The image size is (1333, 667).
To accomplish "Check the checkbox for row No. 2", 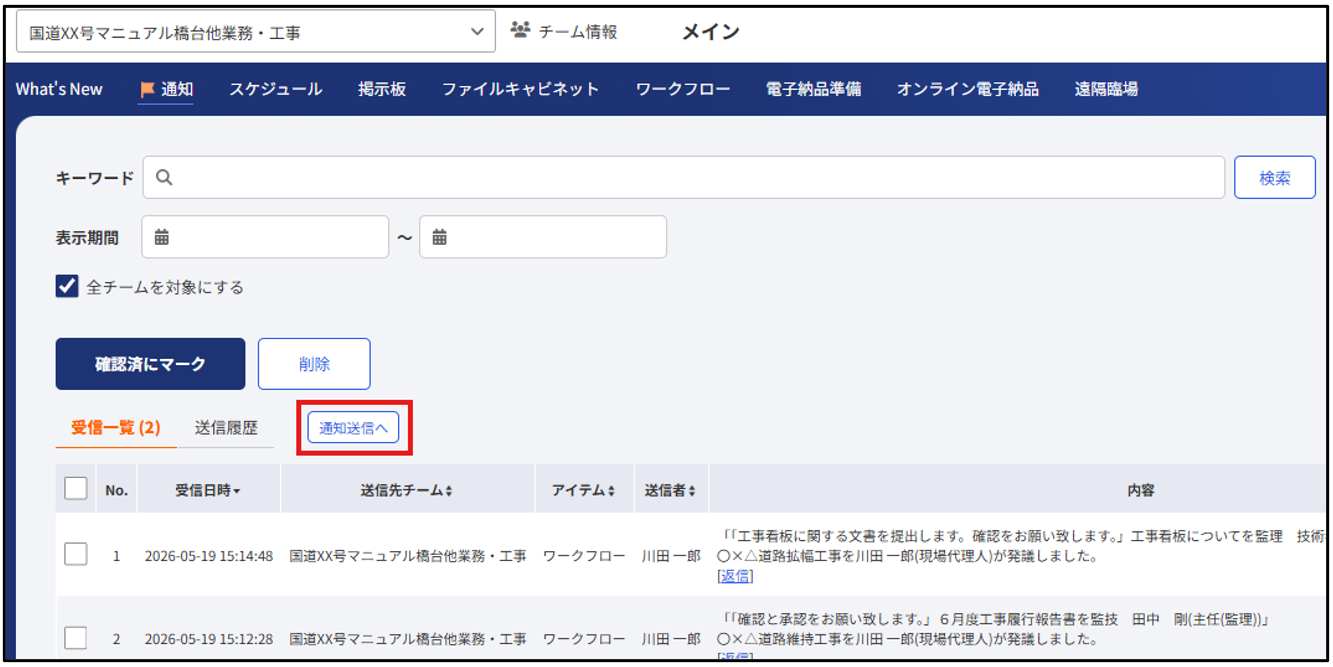I will (x=76, y=637).
